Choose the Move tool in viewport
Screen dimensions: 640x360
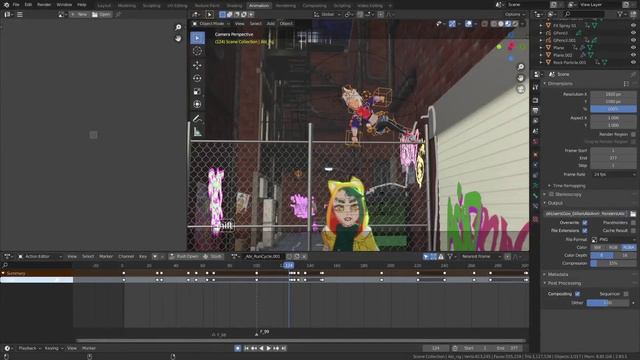[x=197, y=65]
